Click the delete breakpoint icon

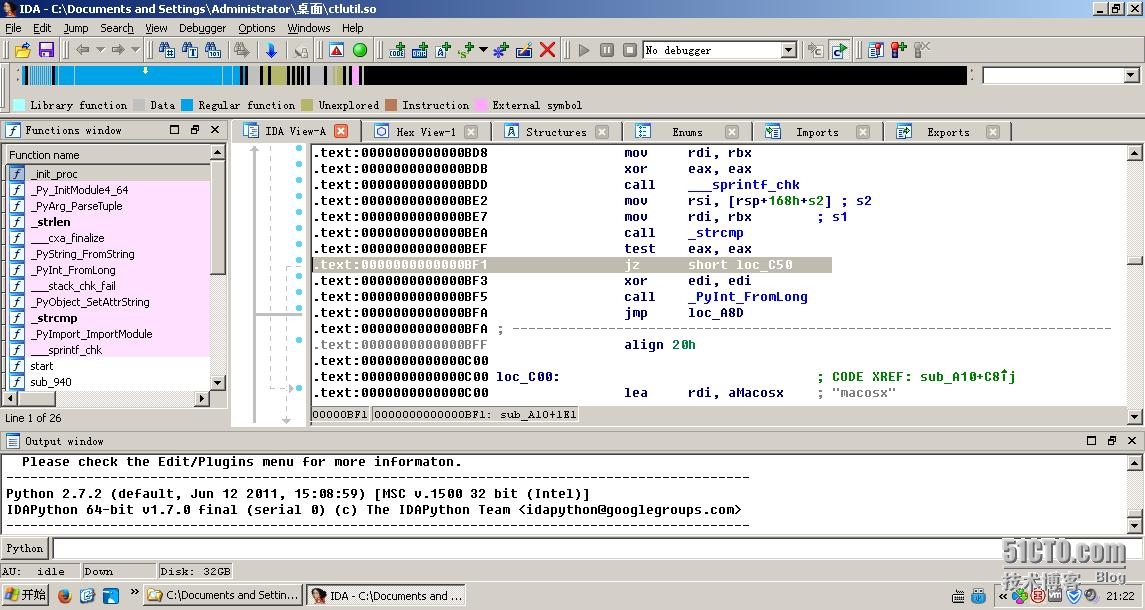[x=922, y=50]
